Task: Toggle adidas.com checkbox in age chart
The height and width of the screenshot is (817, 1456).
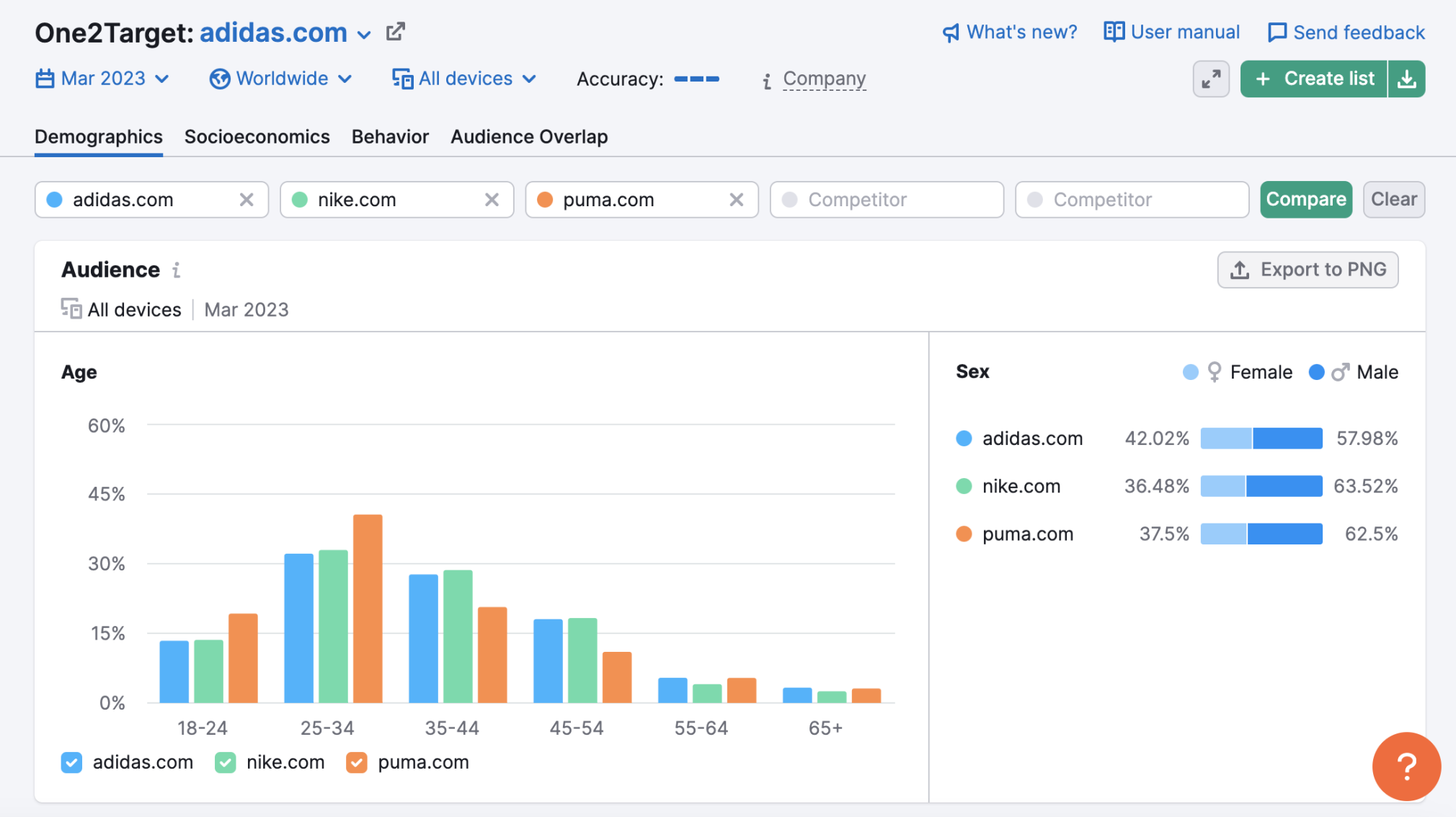Action: click(74, 762)
